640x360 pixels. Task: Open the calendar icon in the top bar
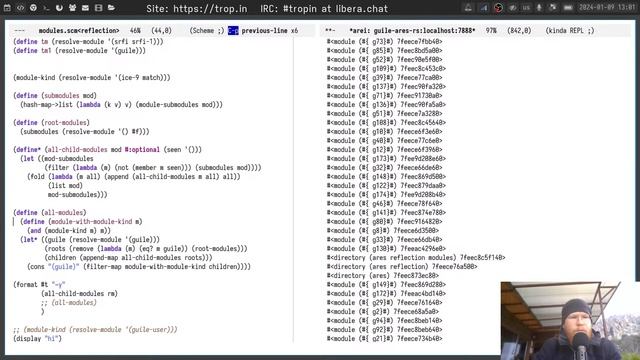pyautogui.click(x=7, y=8)
